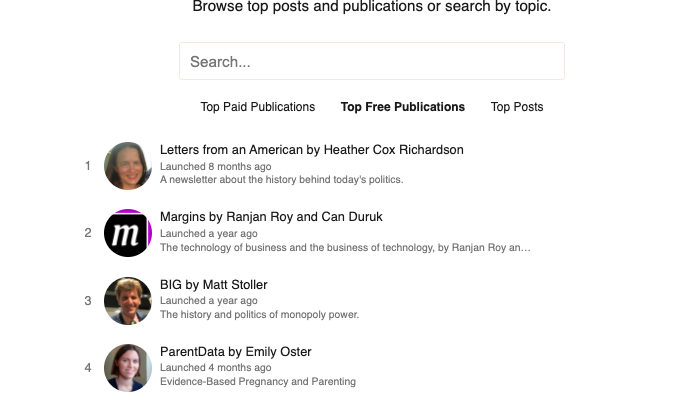698x400 pixels.
Task: Click the monopoly power description
Action: [x=259, y=315]
